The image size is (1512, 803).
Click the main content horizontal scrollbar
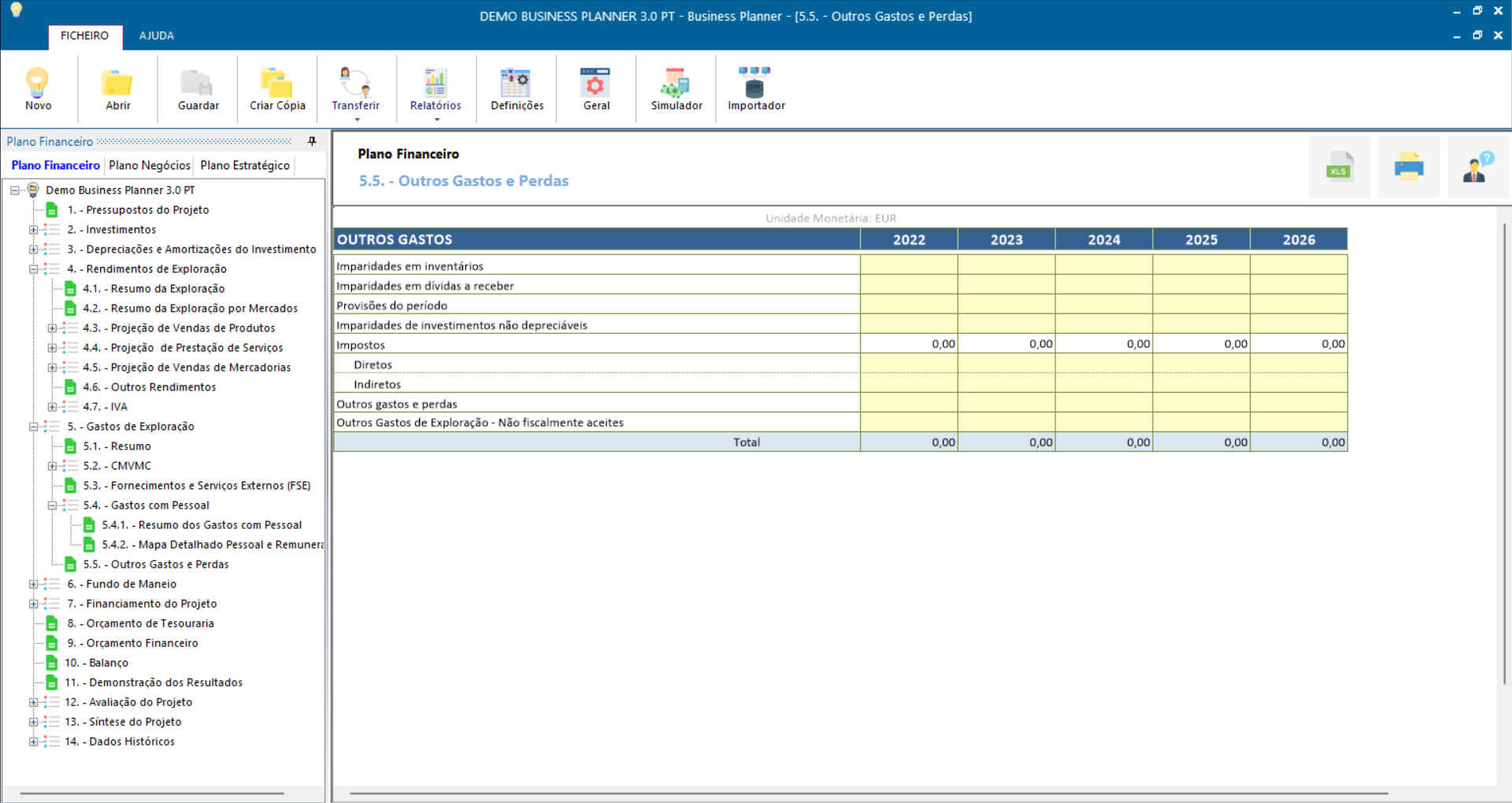point(869,794)
